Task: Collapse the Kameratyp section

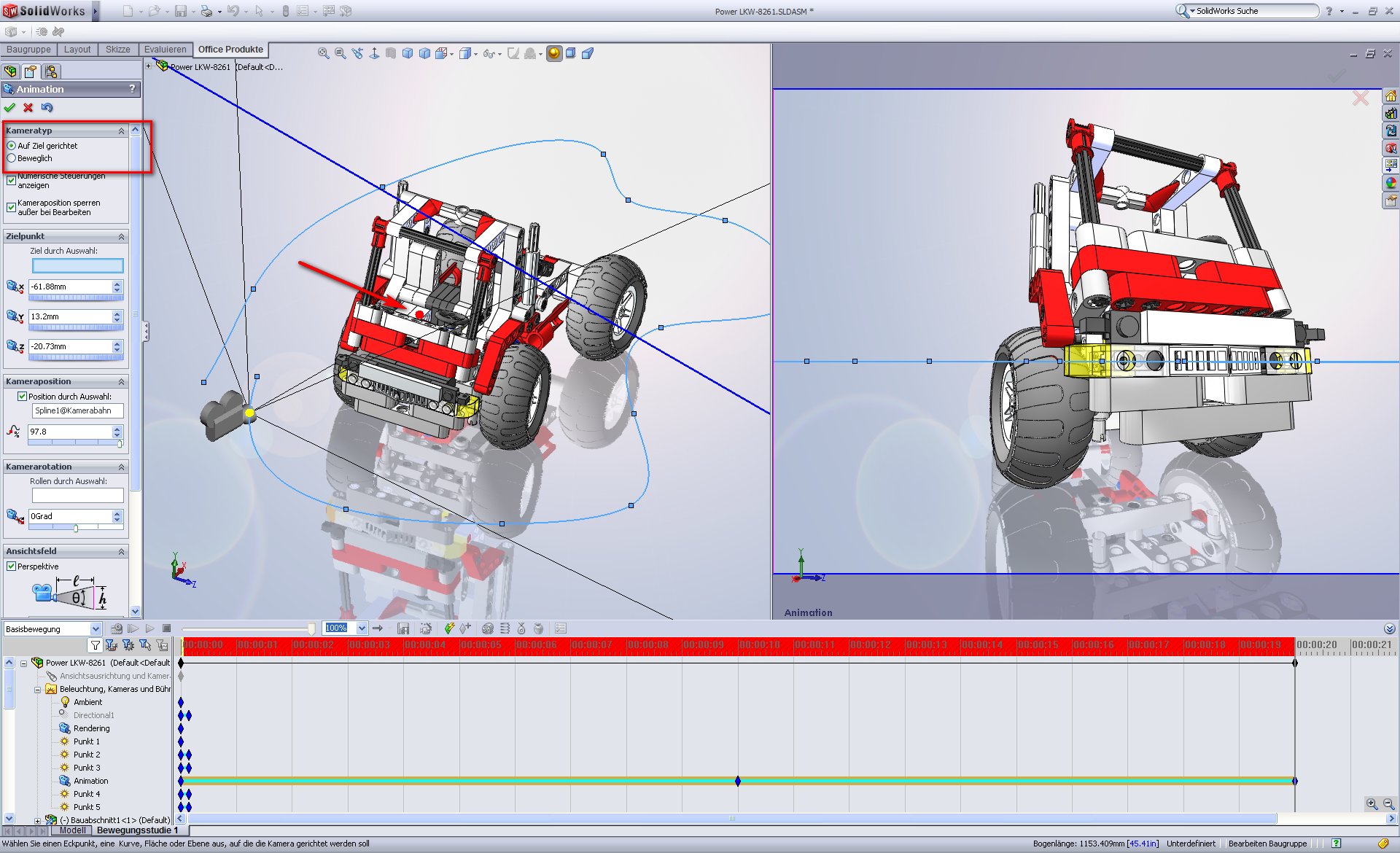Action: (122, 131)
